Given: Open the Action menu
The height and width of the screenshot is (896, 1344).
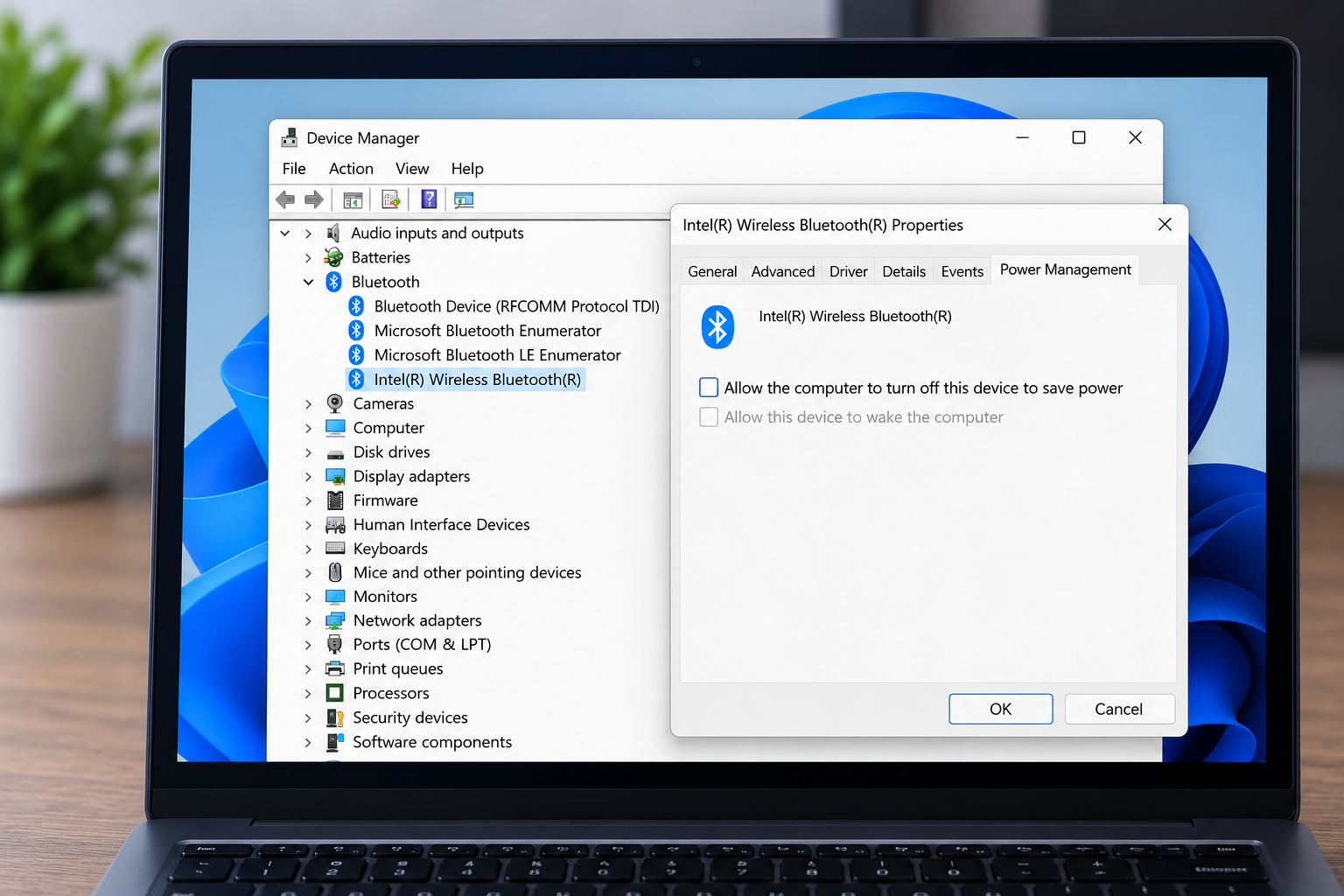Looking at the screenshot, I should 351,169.
